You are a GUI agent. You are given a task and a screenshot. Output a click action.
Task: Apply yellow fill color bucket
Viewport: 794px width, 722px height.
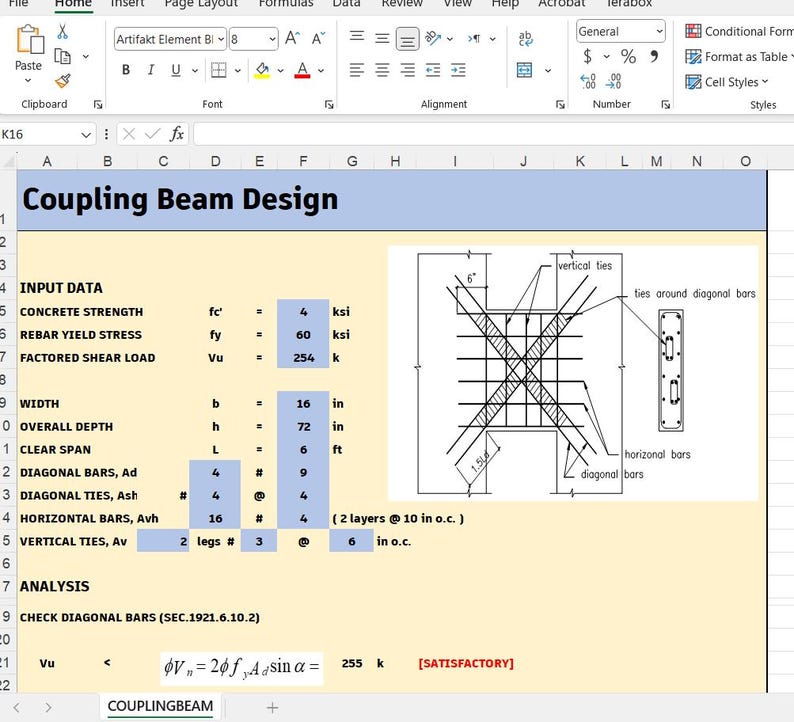(262, 70)
